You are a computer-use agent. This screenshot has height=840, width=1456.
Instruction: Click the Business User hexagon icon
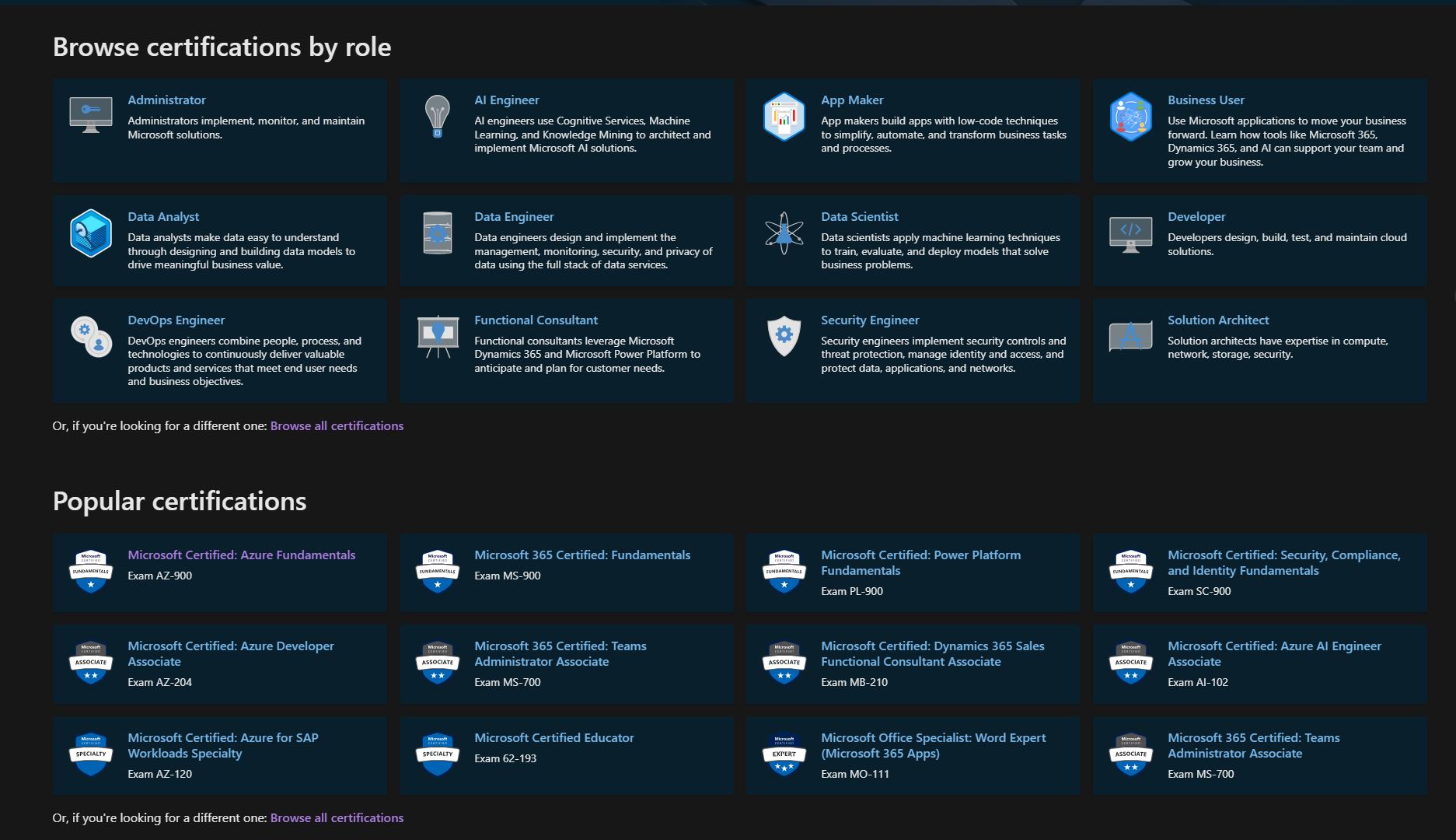(1130, 117)
